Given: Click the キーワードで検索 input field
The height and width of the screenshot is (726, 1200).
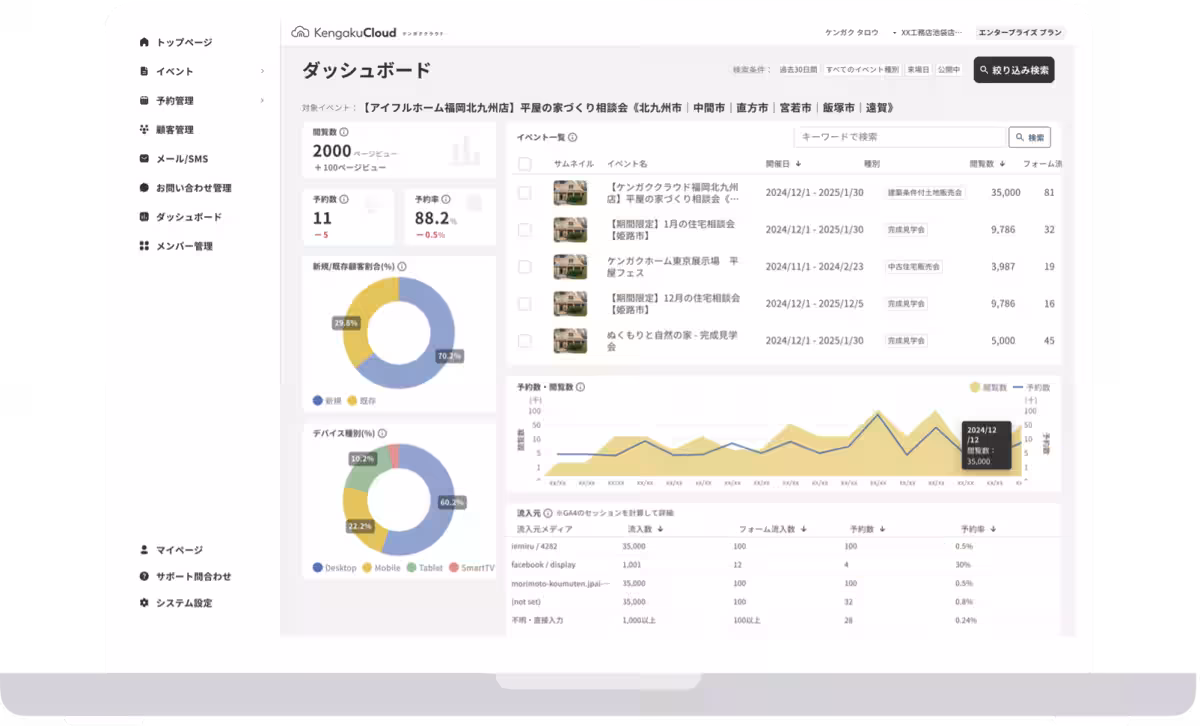Looking at the screenshot, I should pos(898,137).
